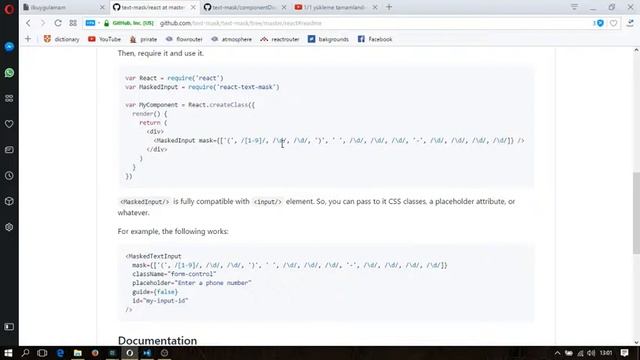Reload the current GitHub page
The width and height of the screenshot is (640, 360).
click(x=58, y=23)
